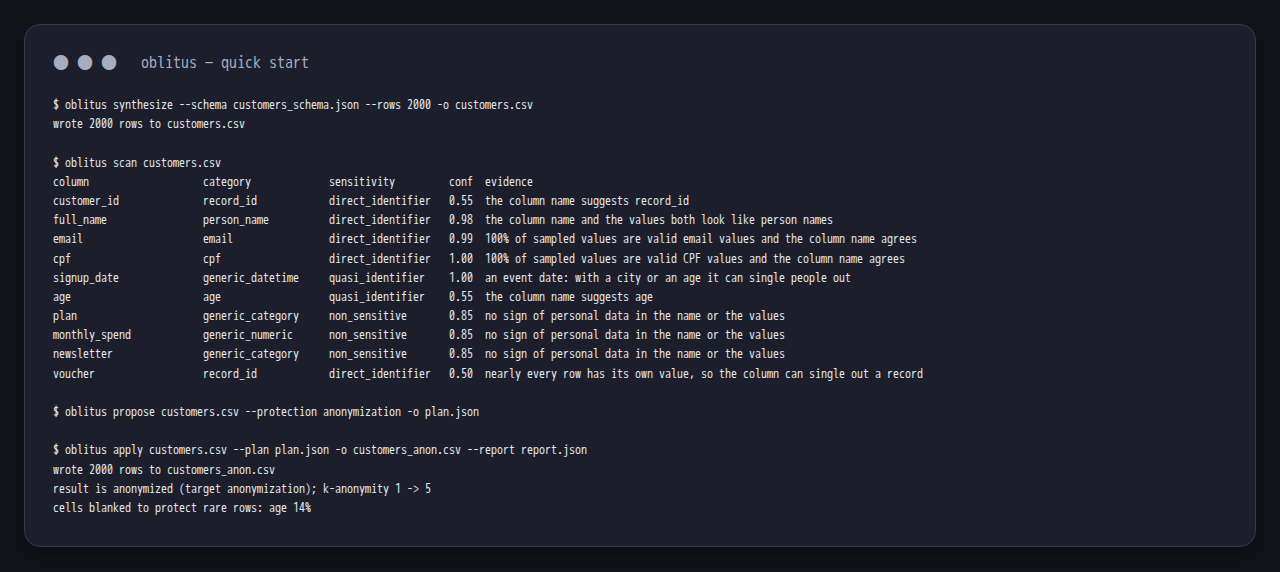Viewport: 1280px width, 572px height.
Task: Click 'nearly every row has its own value' evidence
Action: [704, 374]
